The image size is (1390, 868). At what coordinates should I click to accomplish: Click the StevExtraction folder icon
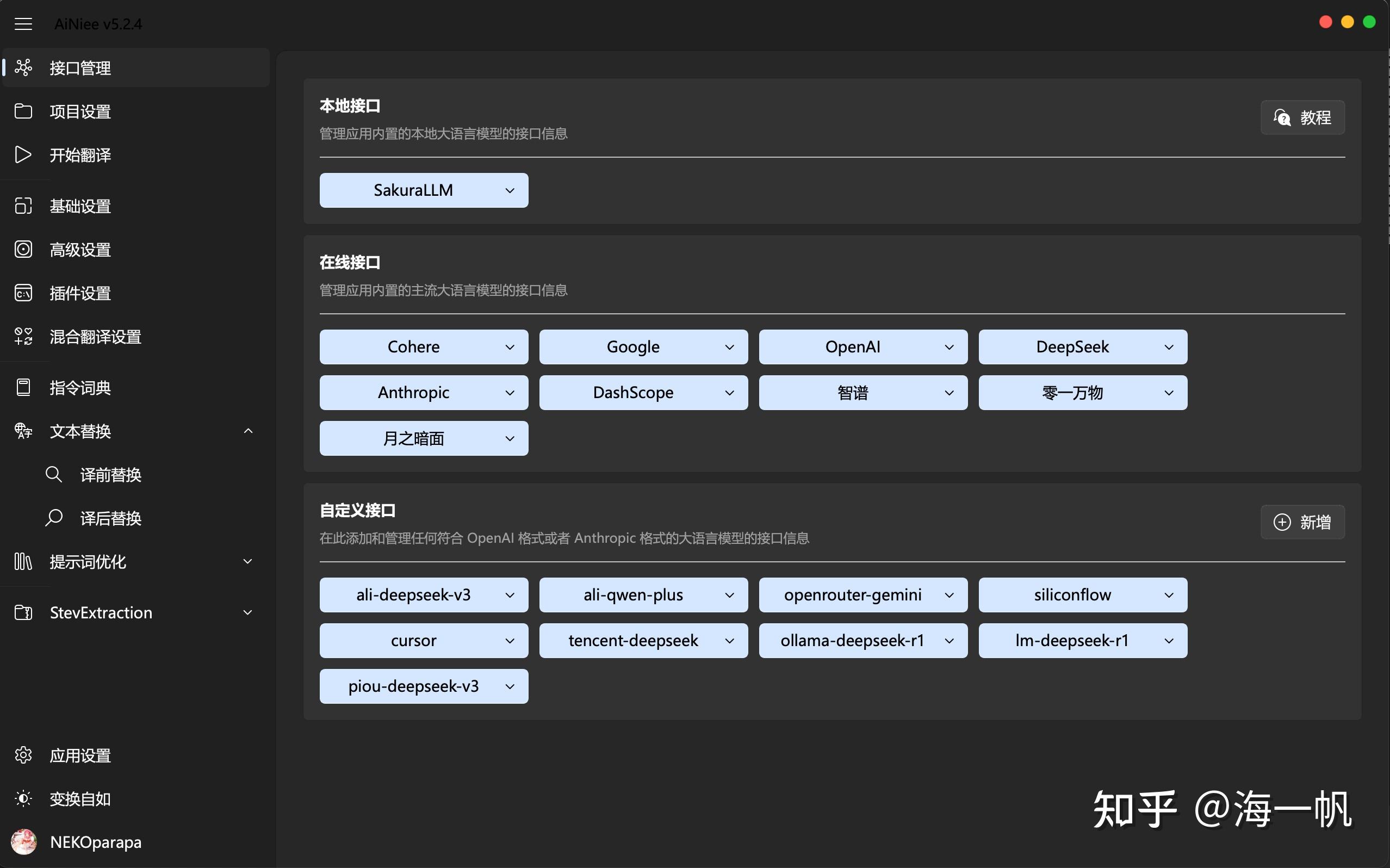tap(23, 612)
